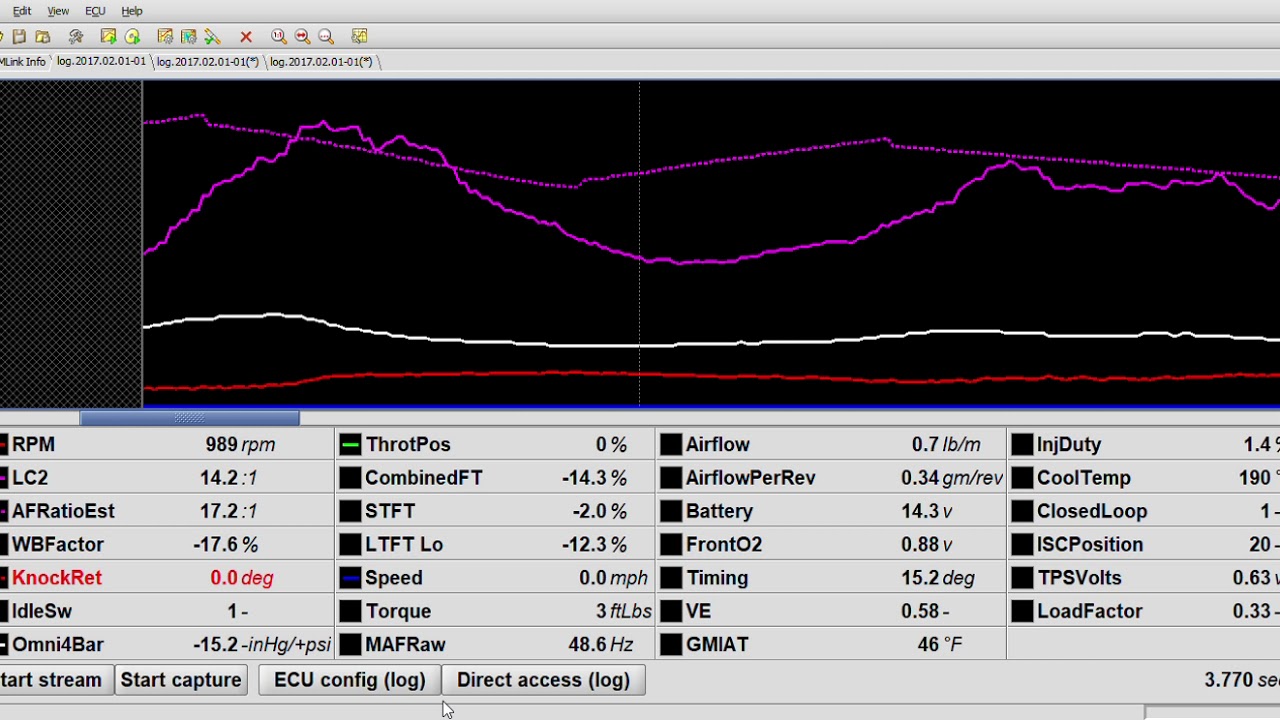Click the zoom out magnifier icon
Screen dimensions: 1280x720
tap(326, 36)
